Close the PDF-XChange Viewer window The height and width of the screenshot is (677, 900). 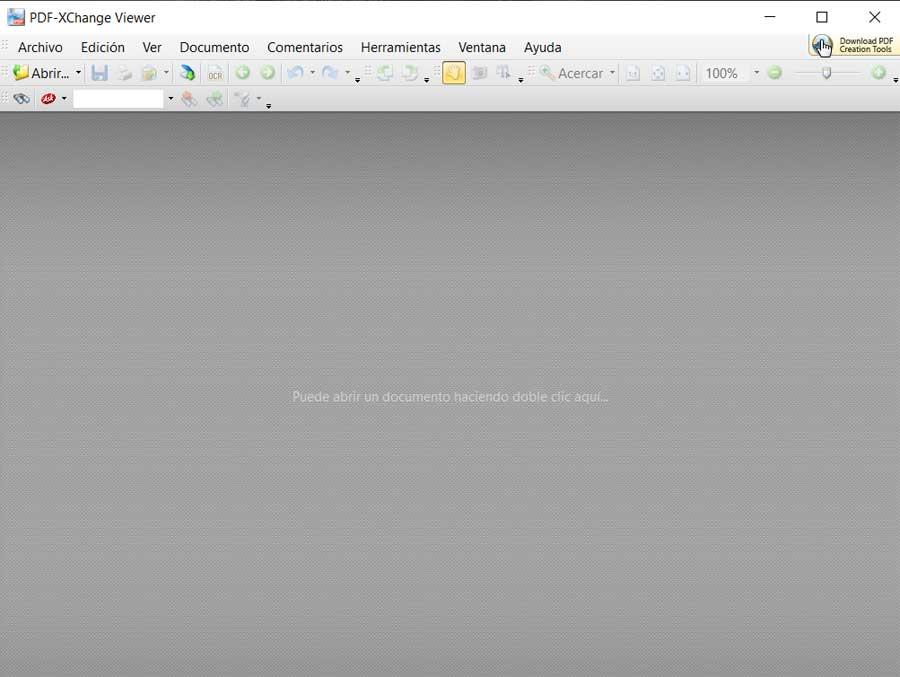pyautogui.click(x=874, y=17)
